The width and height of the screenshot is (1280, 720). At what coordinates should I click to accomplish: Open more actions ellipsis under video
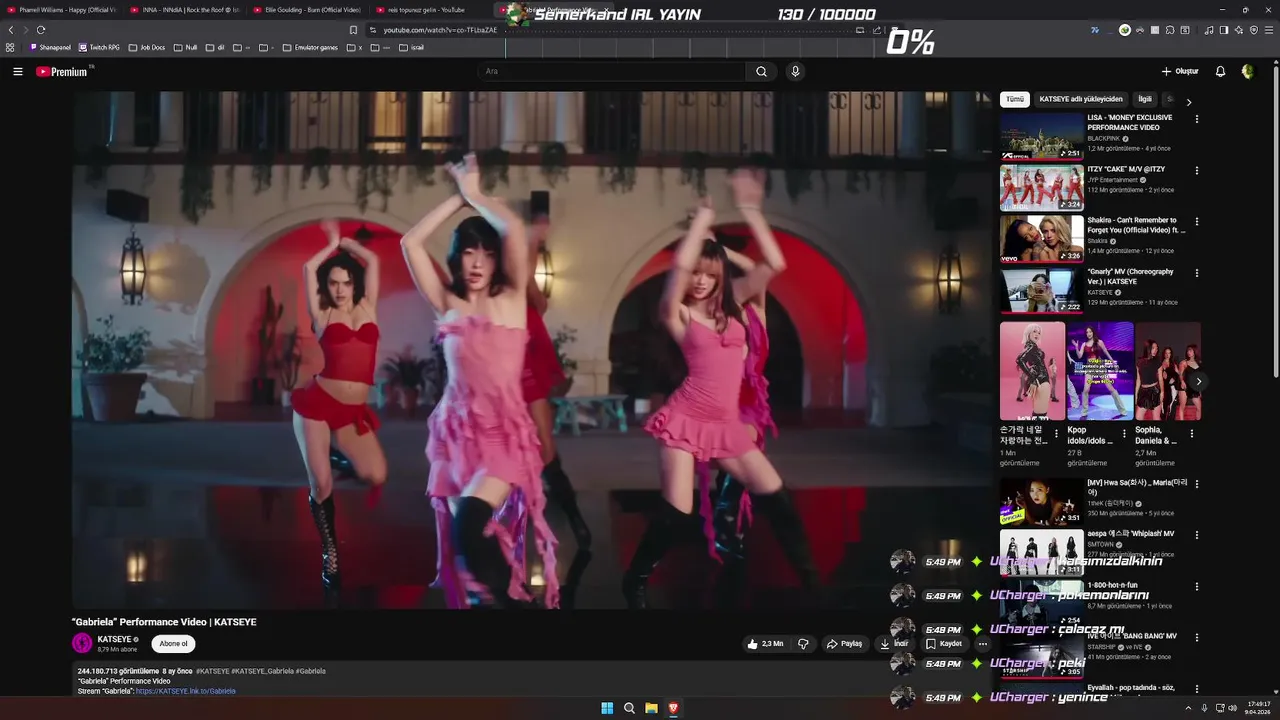[x=982, y=644]
